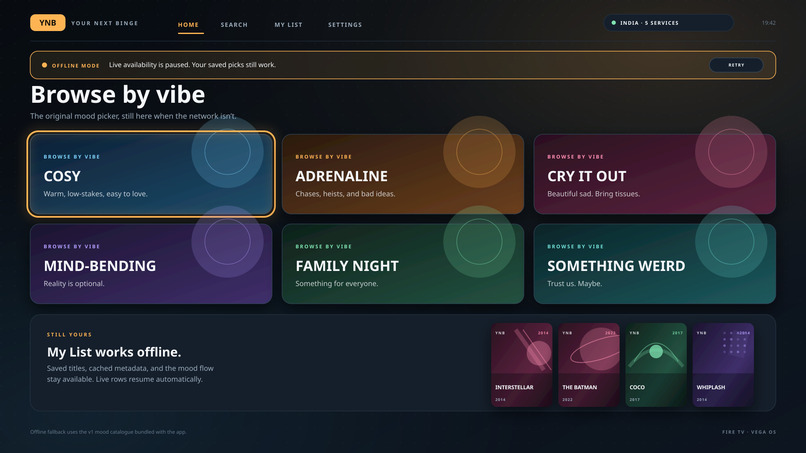The width and height of the screenshot is (806, 453).
Task: Select the Cosy vibe card
Action: pos(151,174)
